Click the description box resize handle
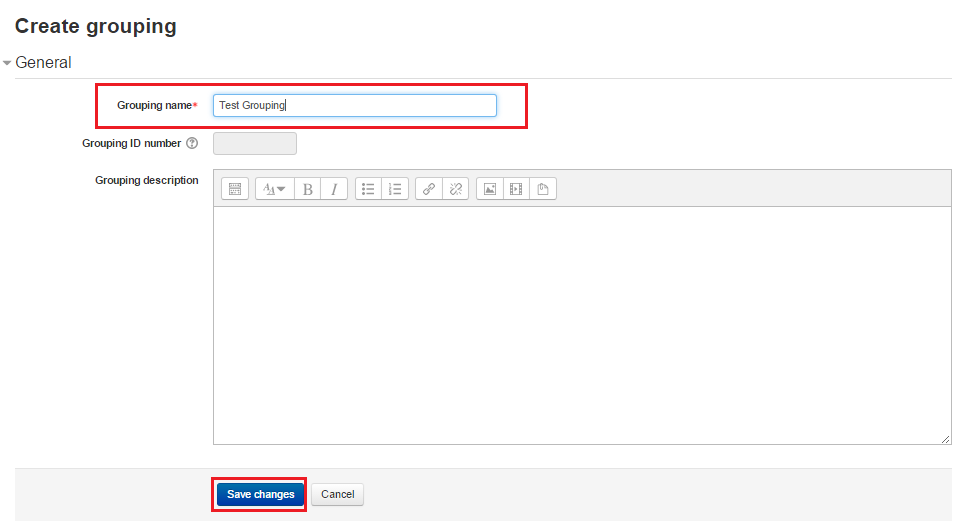 tap(945, 439)
